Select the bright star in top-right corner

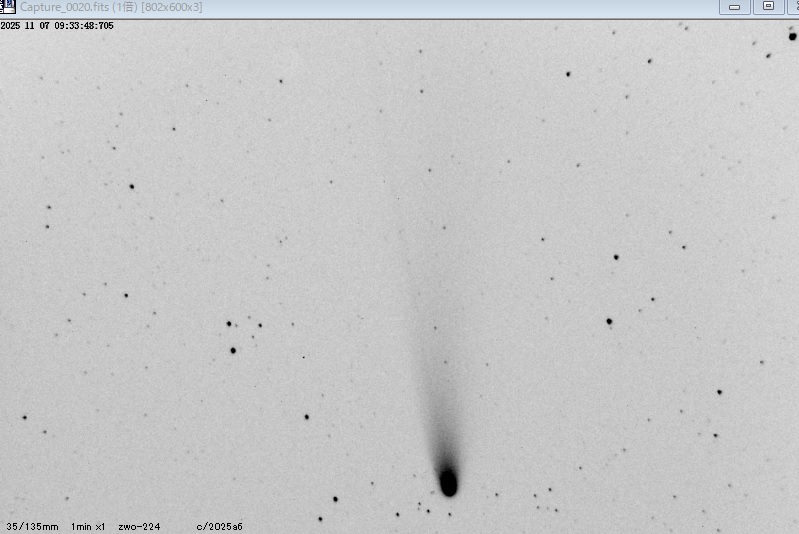coord(792,36)
